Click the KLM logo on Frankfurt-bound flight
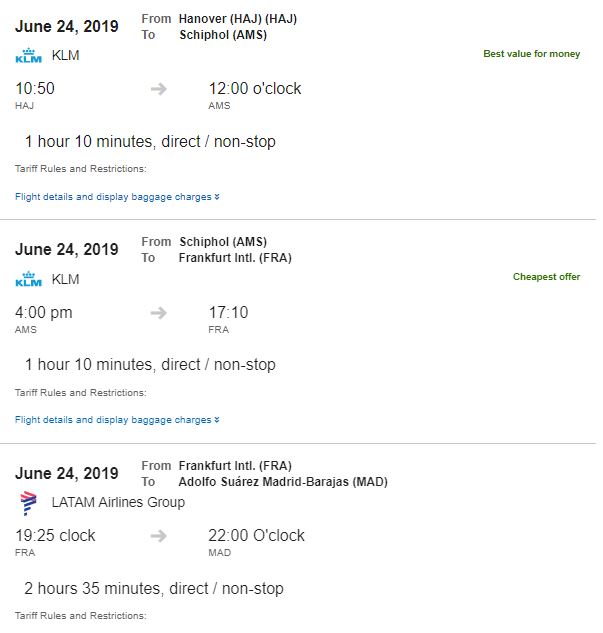The height and width of the screenshot is (633, 603). (x=28, y=279)
